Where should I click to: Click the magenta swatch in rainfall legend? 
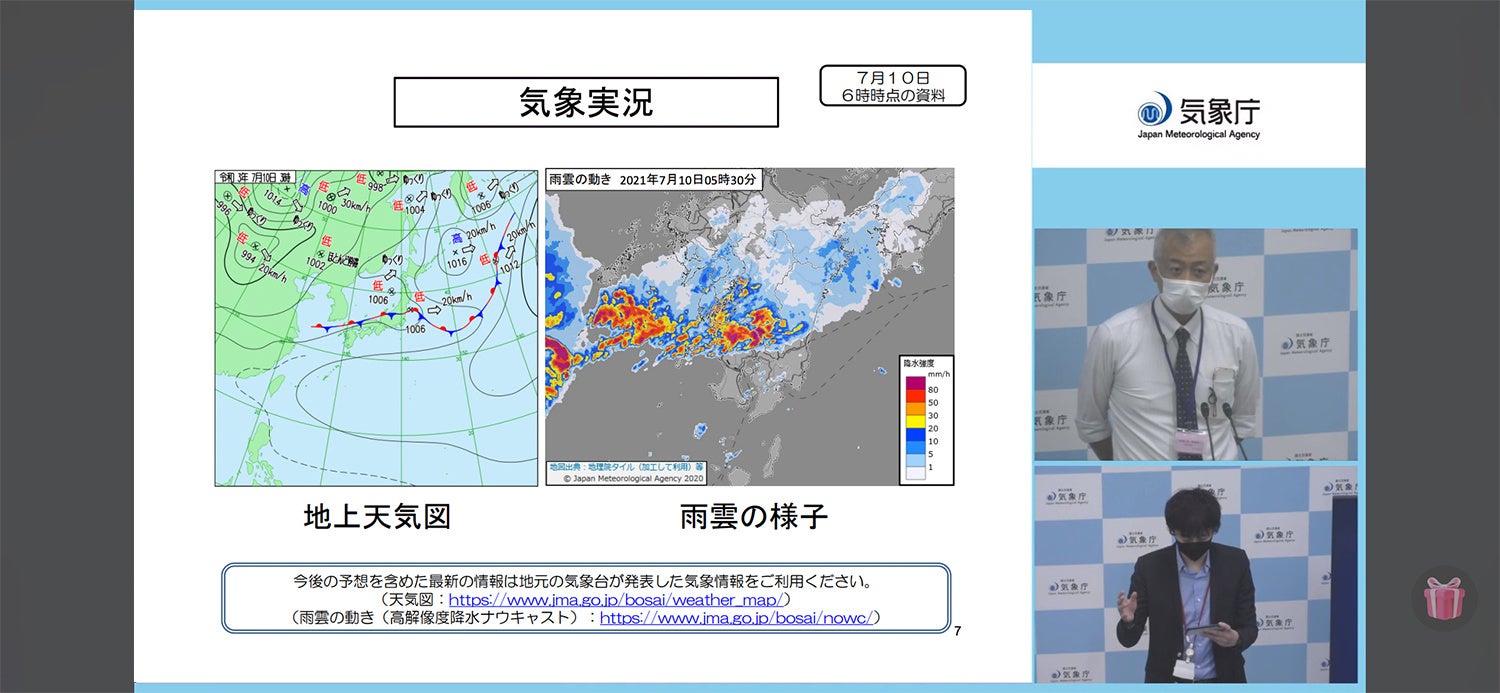[916, 382]
